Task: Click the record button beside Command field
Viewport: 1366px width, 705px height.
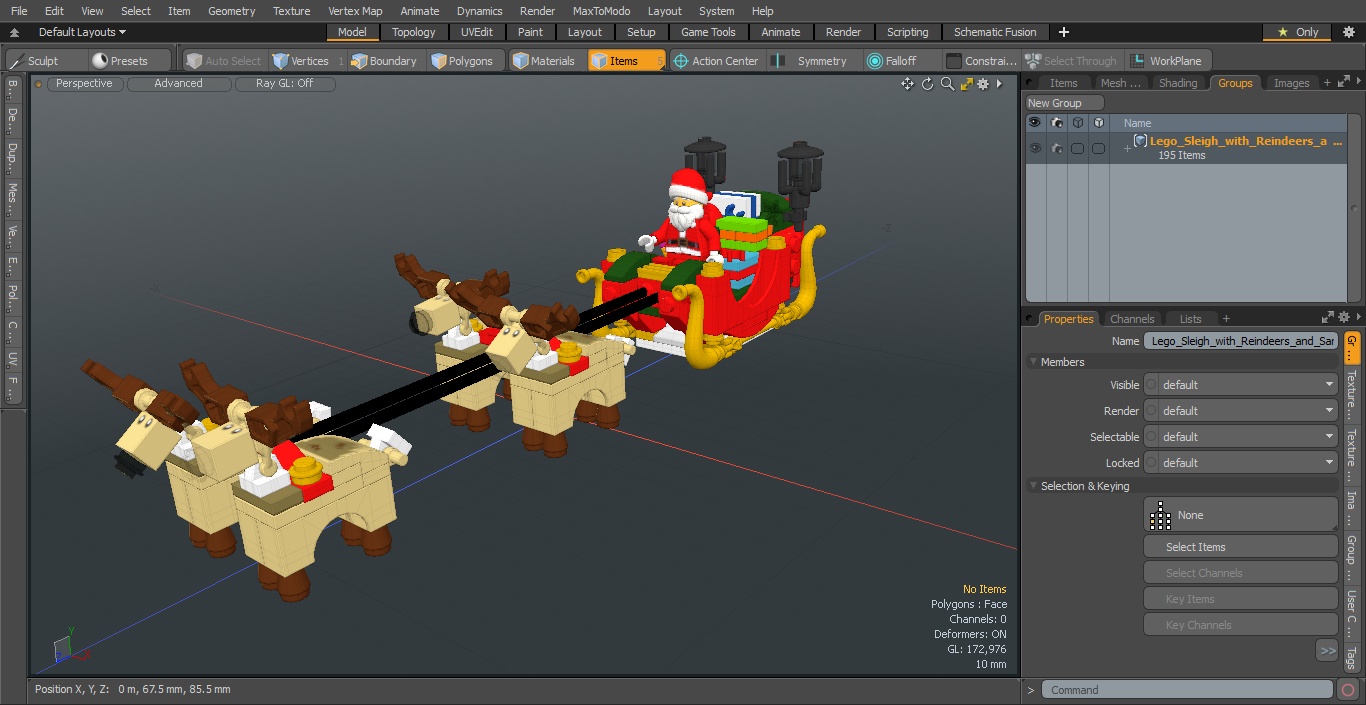Action: tap(1348, 690)
